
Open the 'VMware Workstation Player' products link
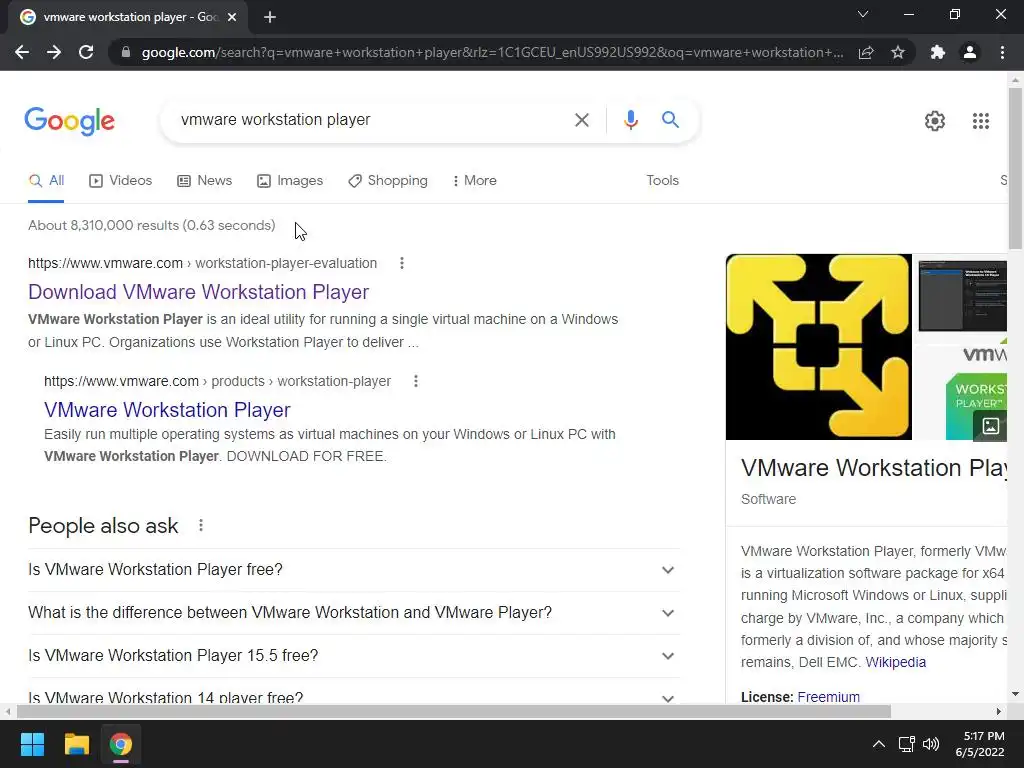[x=167, y=409]
